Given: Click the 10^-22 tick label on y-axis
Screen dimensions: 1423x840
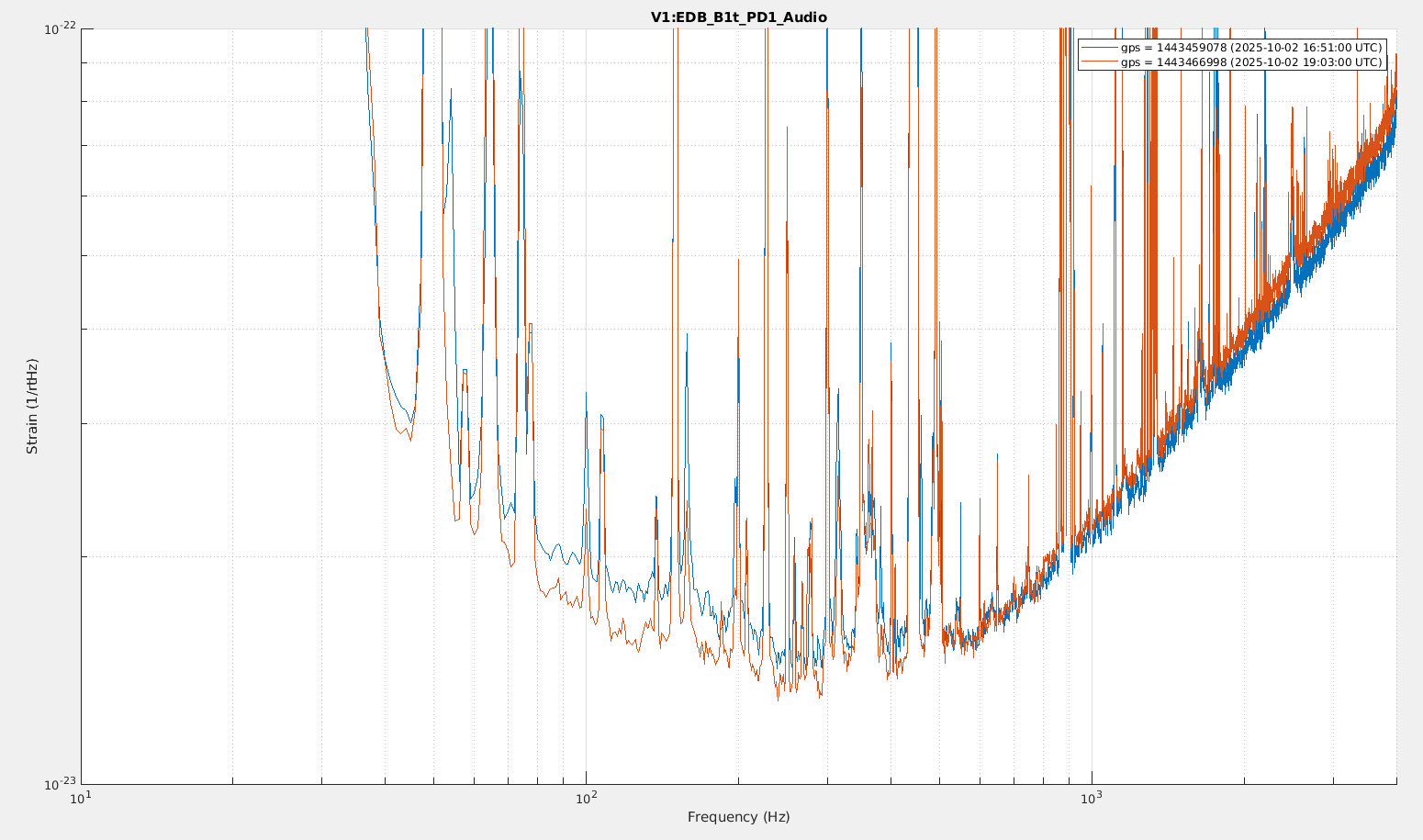Looking at the screenshot, I should pyautogui.click(x=61, y=29).
